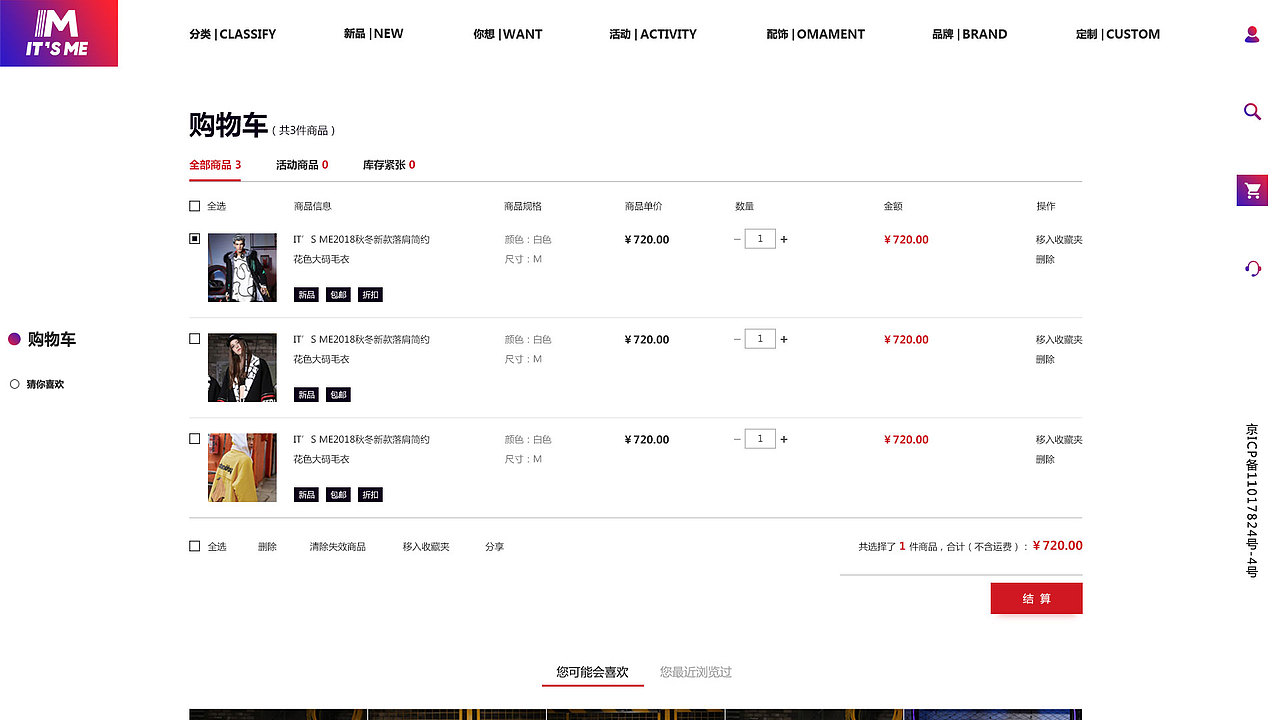Switch to 您最近浏览过 tab
Viewport: 1280px width, 720px height.
pos(695,672)
